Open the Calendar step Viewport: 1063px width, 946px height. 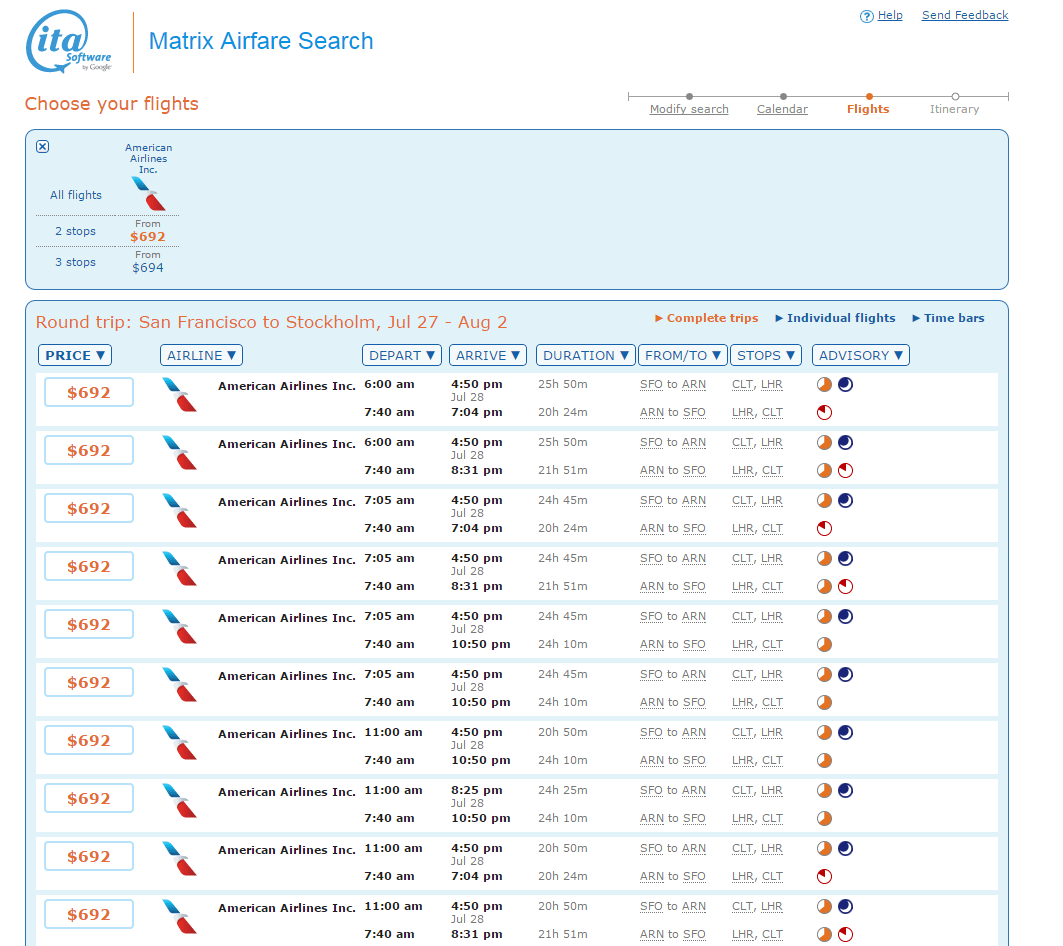782,109
